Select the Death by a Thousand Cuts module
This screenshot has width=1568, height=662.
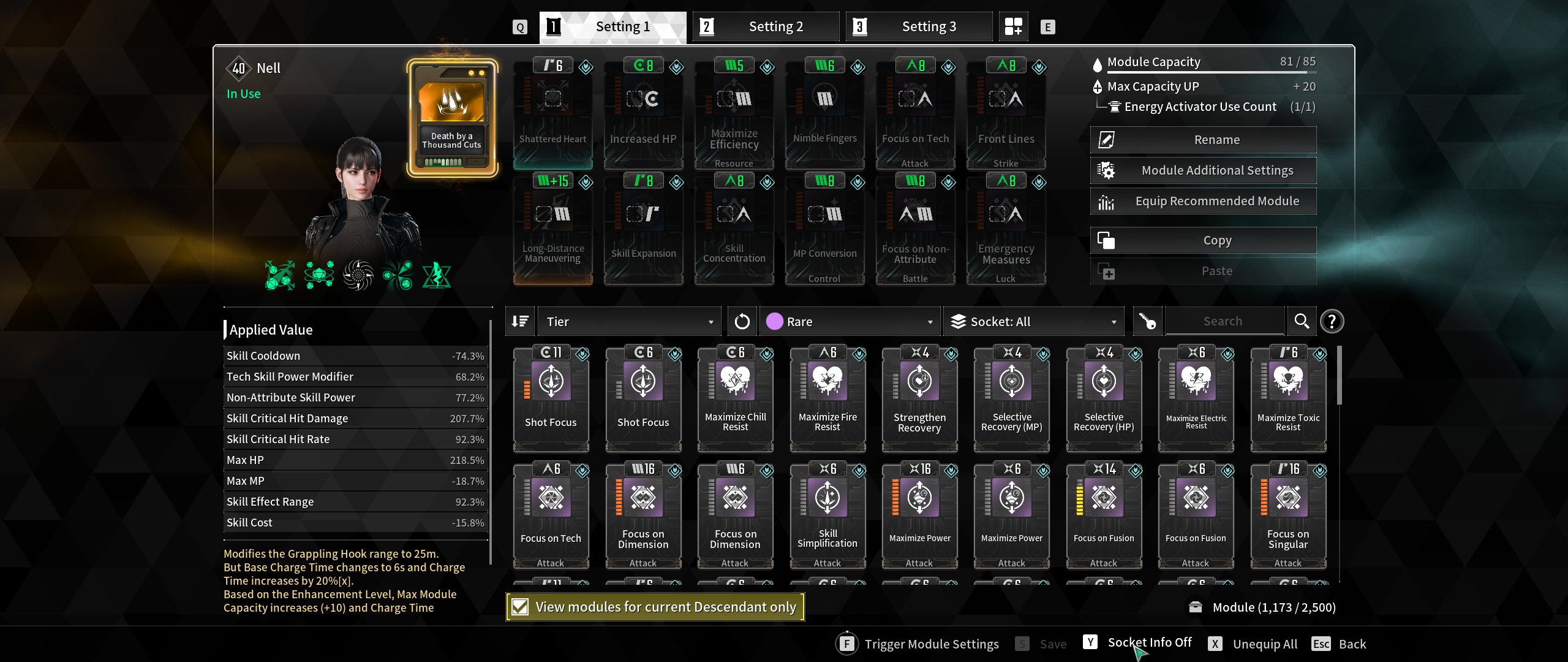452,118
